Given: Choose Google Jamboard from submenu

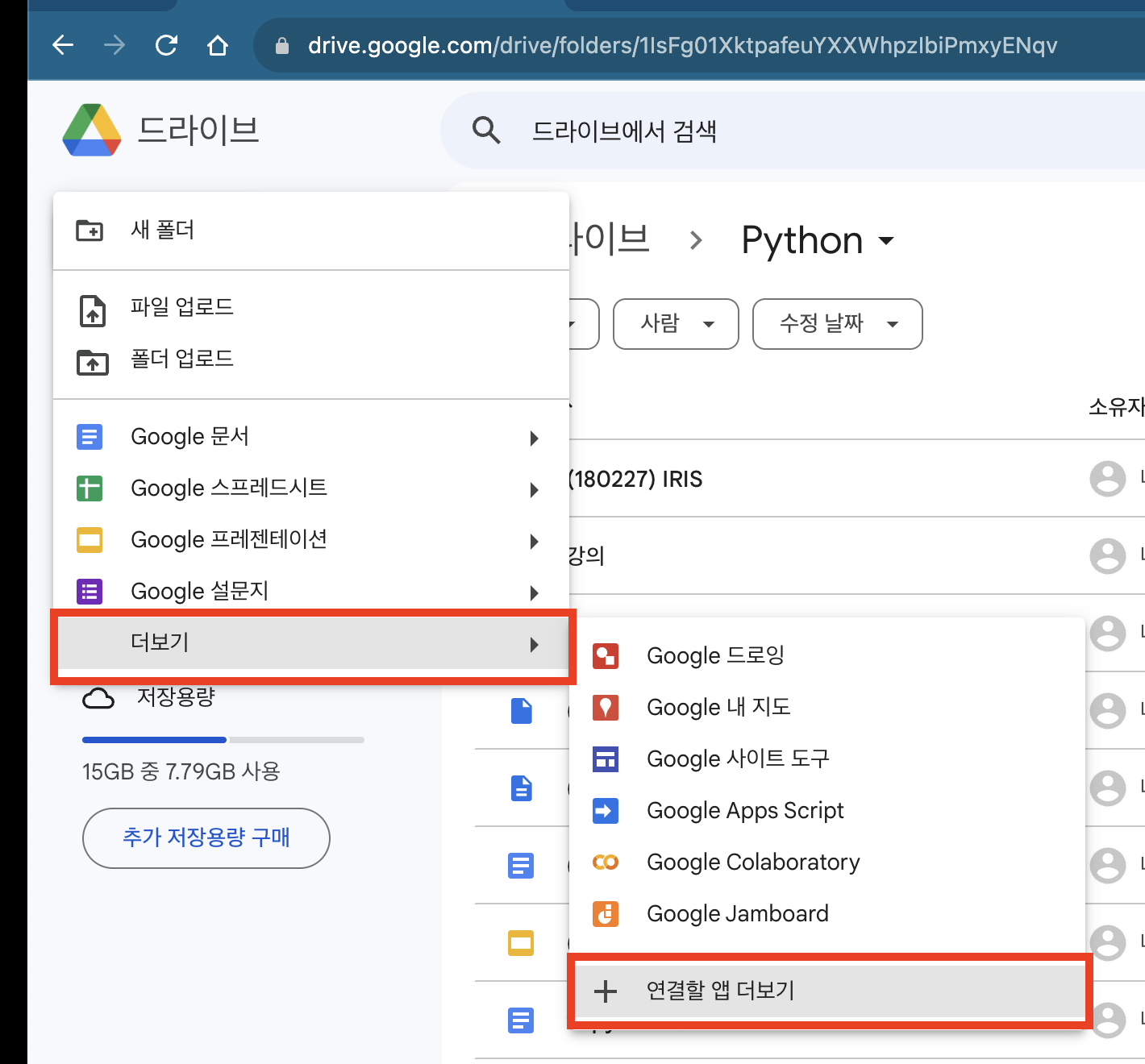Looking at the screenshot, I should [x=827, y=914].
